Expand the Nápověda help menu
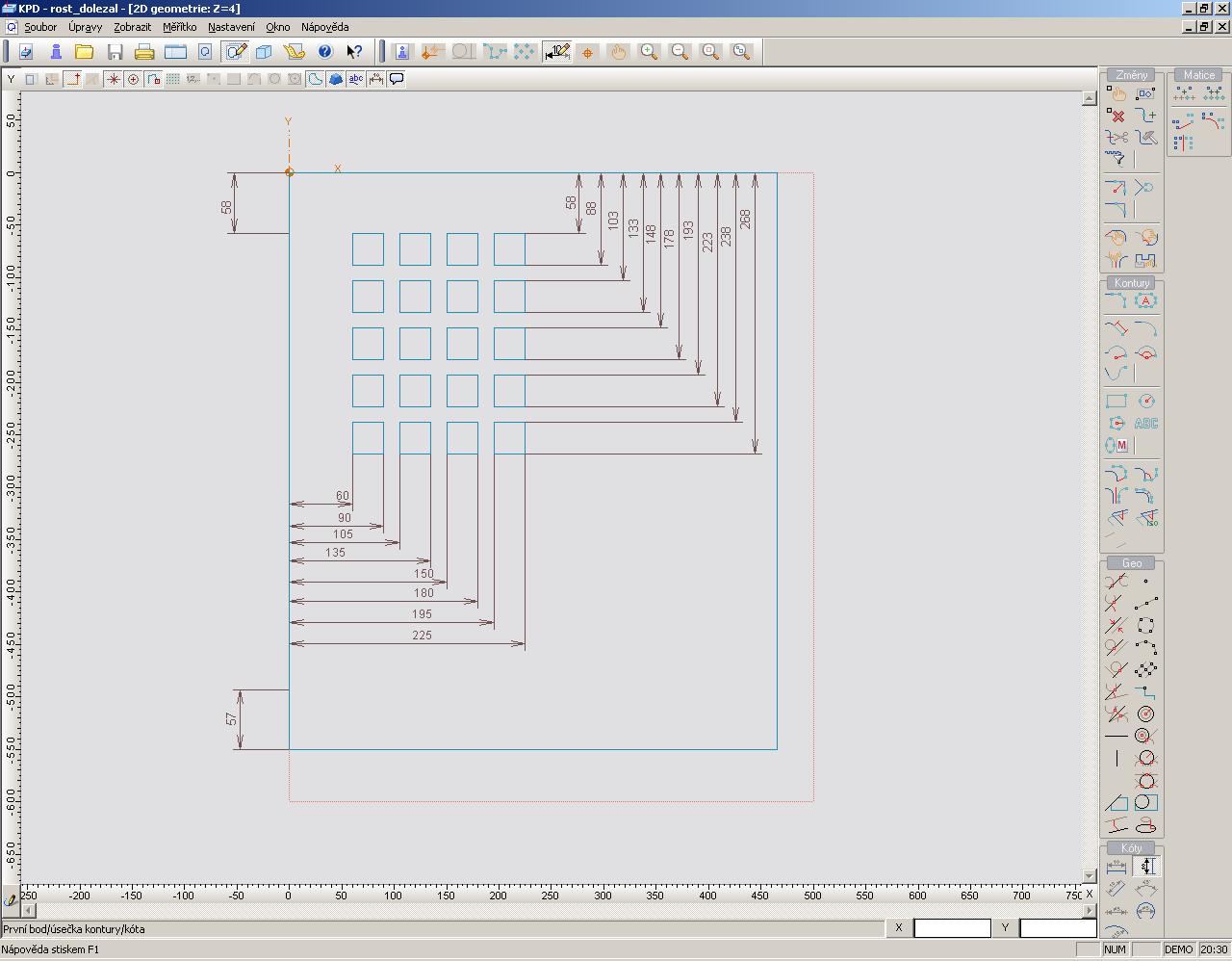This screenshot has height=961, width=1232. (x=324, y=27)
